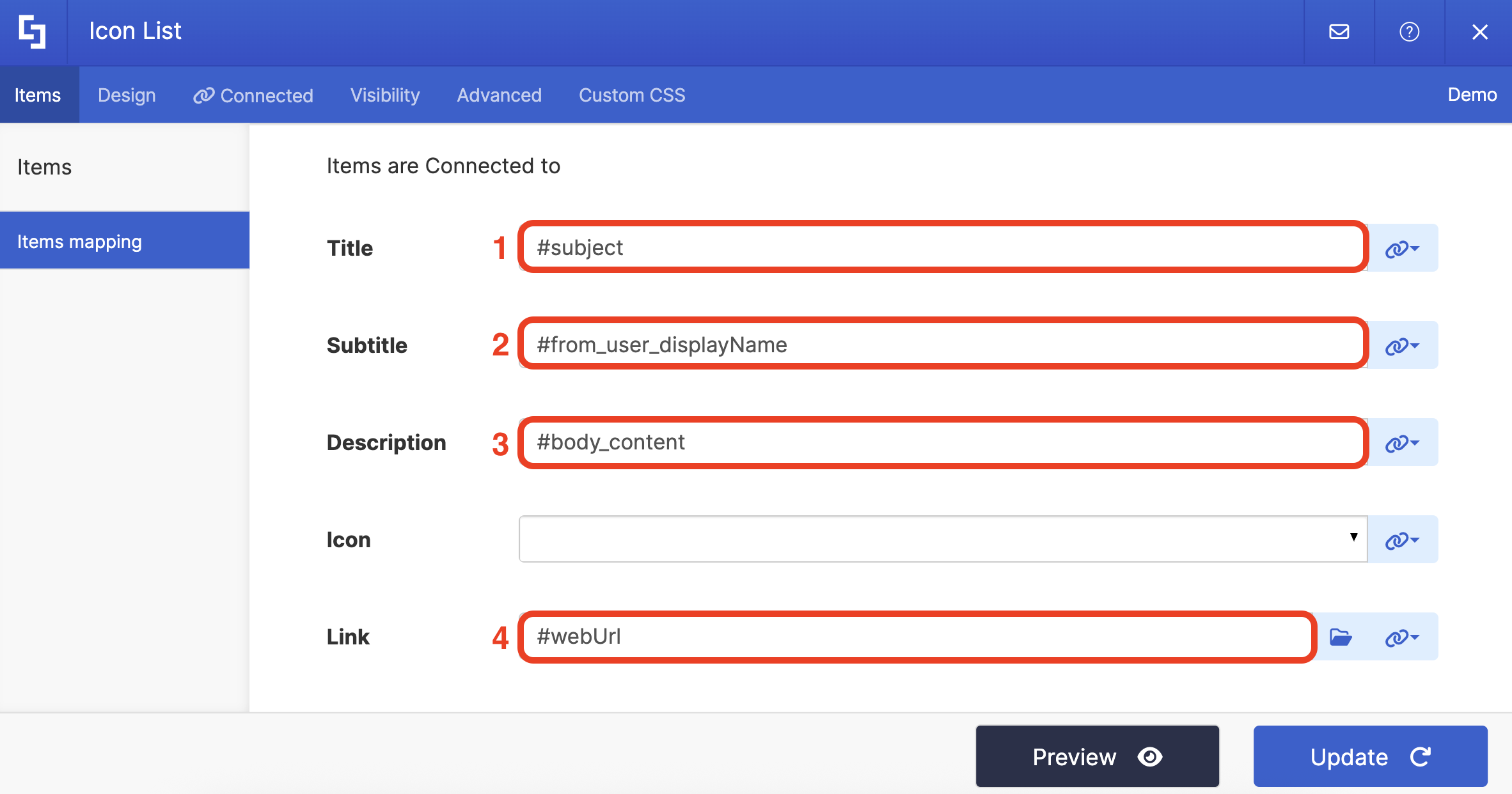The width and height of the screenshot is (1512, 794).
Task: Select Items in the left sidebar
Action: pyautogui.click(x=45, y=167)
